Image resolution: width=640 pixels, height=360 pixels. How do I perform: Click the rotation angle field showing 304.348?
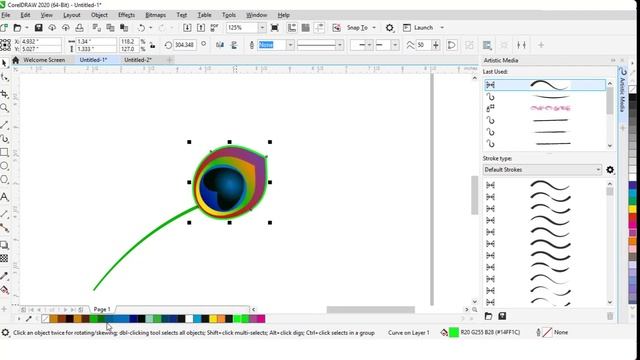pyautogui.click(x=184, y=45)
